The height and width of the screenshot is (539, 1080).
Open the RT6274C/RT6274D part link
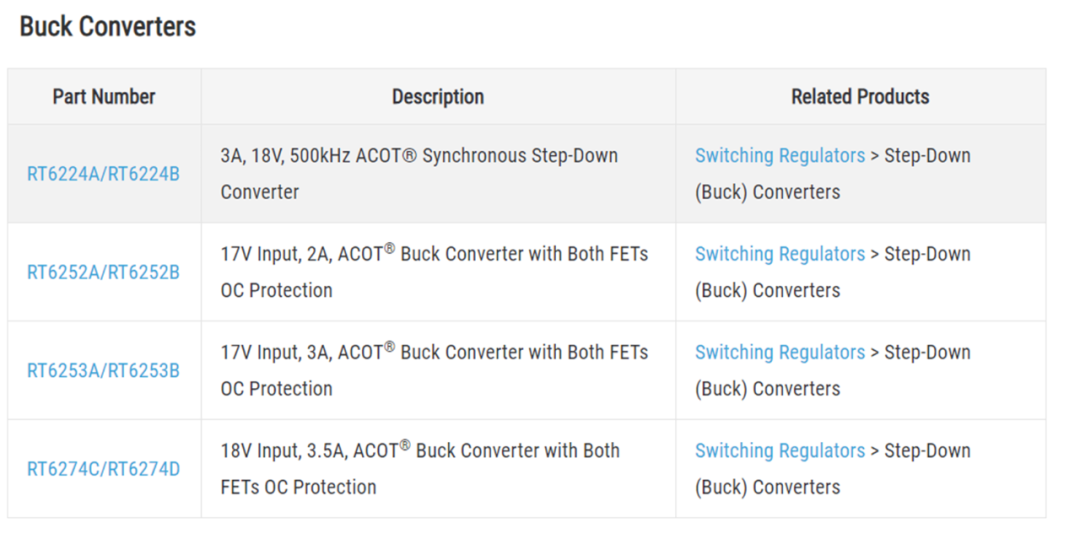103,469
